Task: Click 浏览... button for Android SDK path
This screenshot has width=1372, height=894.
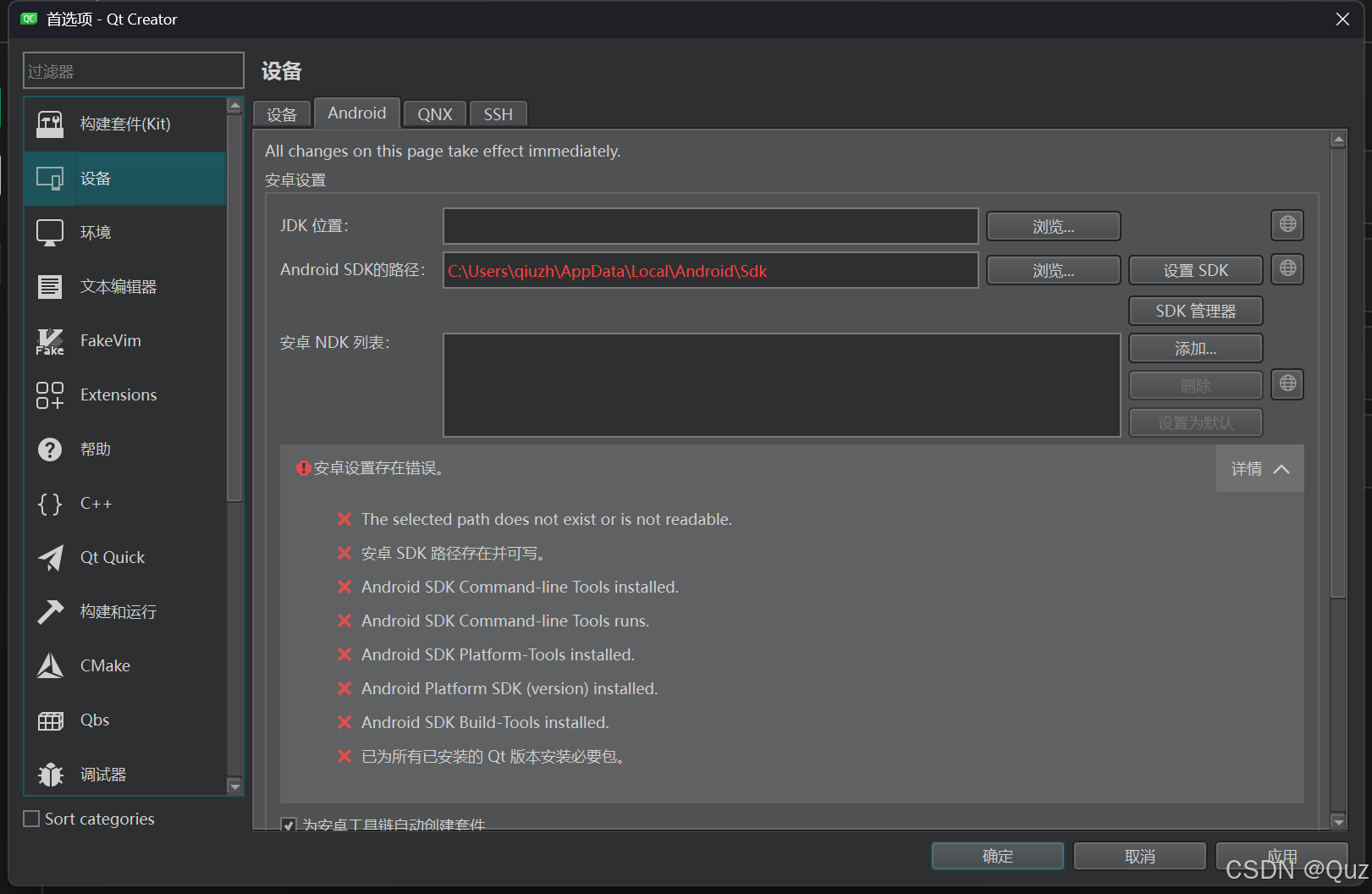Action: [x=1054, y=270]
